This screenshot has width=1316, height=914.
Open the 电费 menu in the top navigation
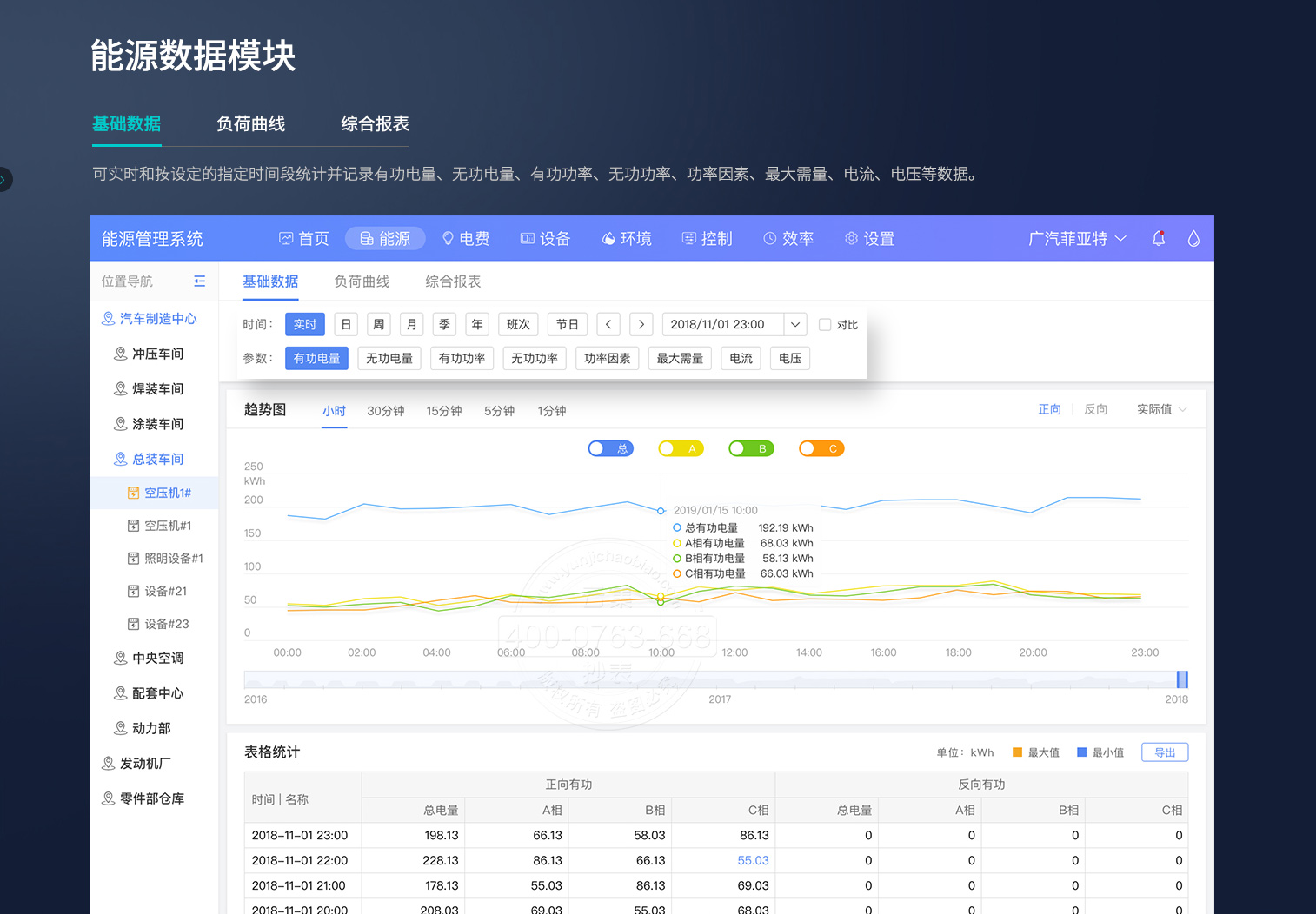[x=466, y=238]
